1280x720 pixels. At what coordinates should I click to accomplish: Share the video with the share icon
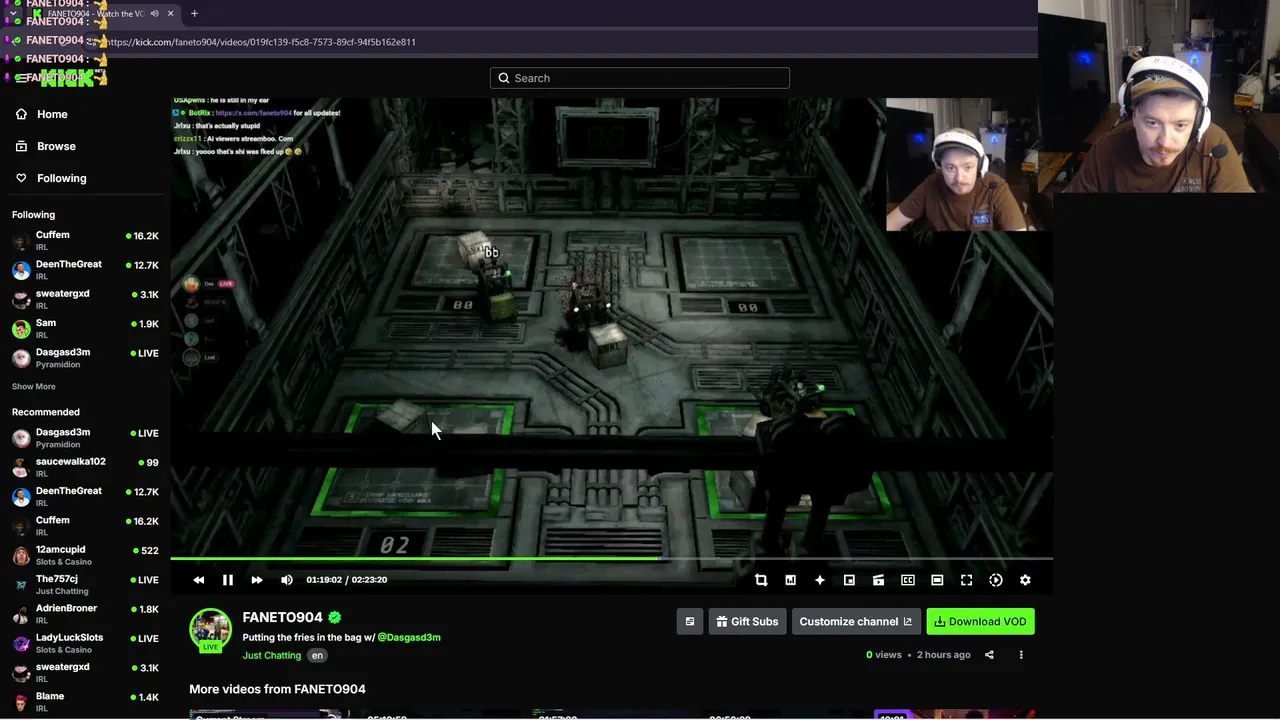tap(989, 655)
